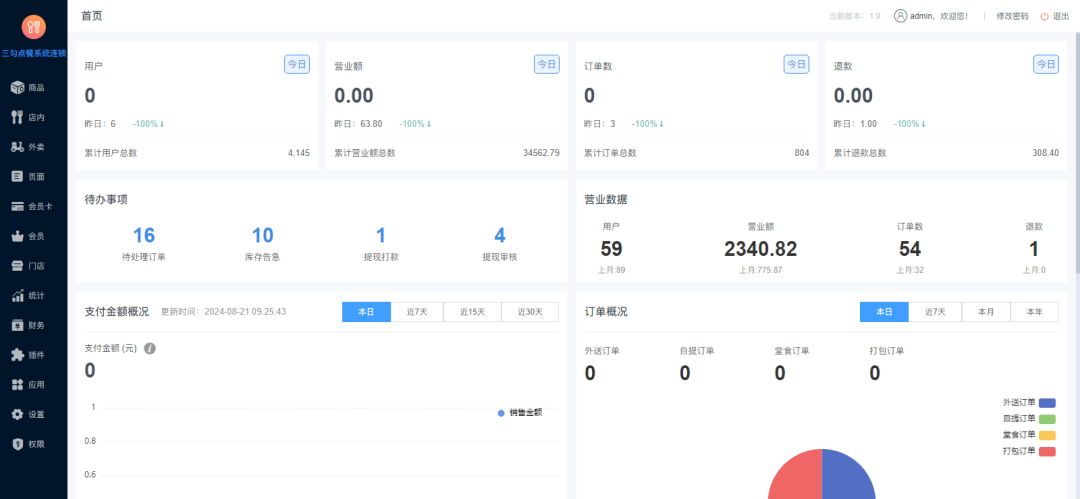1080x499 pixels.
Task: Open 会员 via the crown icon
Action: click(17, 236)
